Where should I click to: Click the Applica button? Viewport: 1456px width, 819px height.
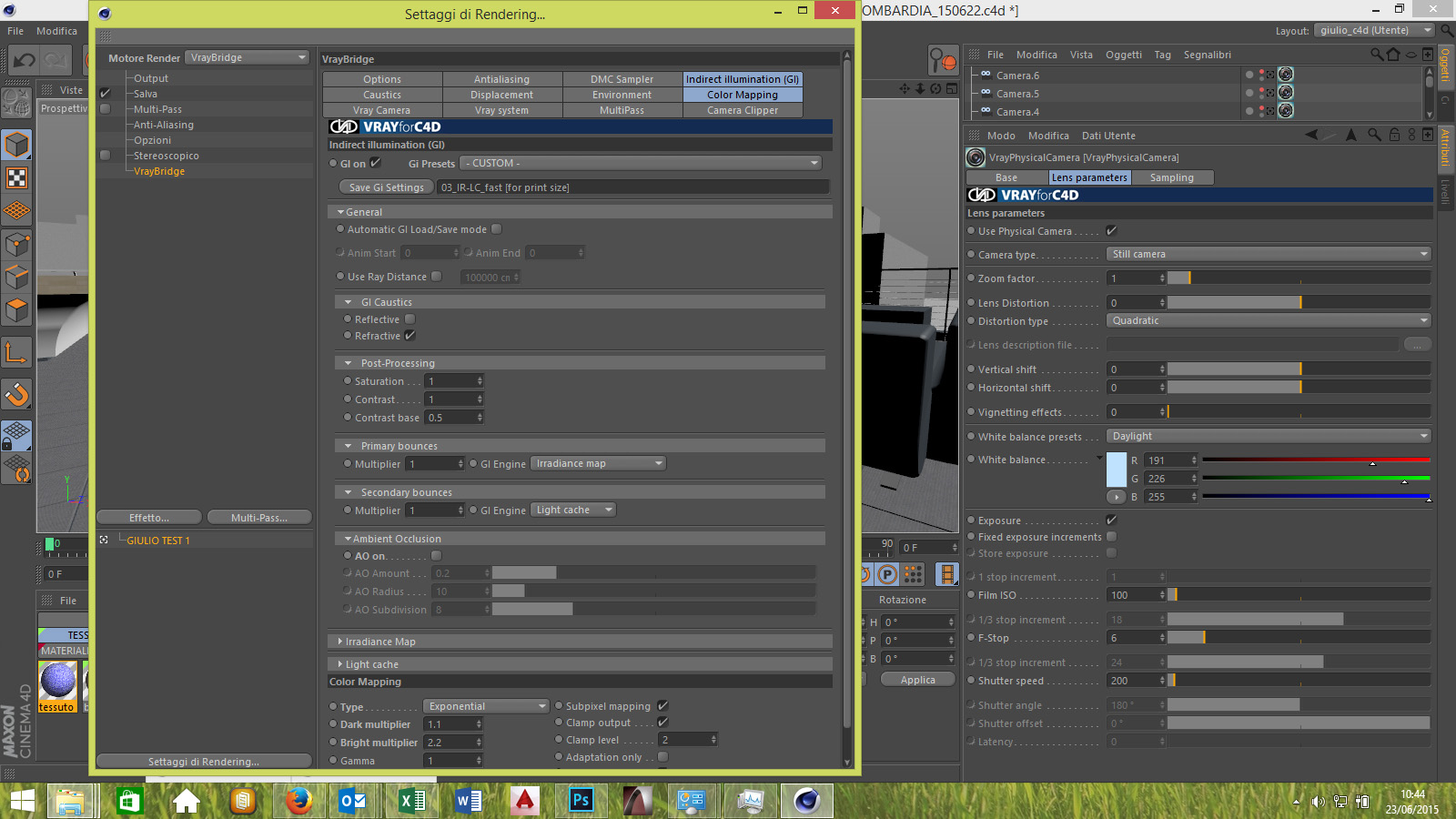(918, 680)
